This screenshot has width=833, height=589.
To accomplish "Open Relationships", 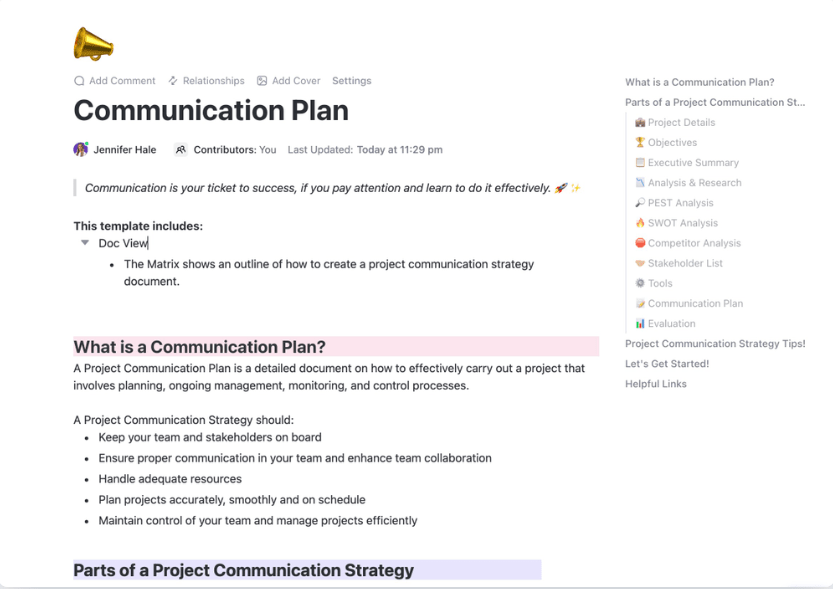I will pos(206,81).
